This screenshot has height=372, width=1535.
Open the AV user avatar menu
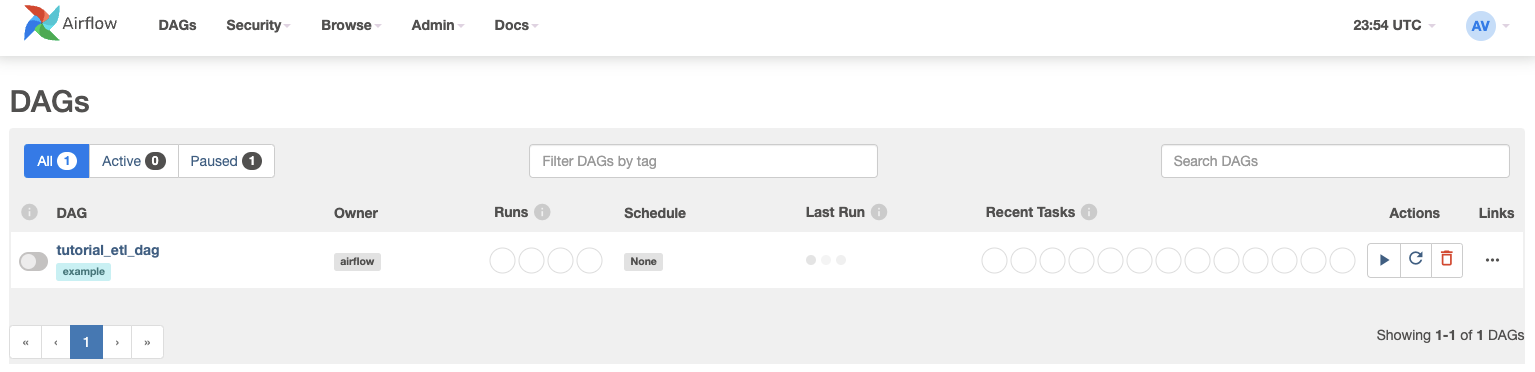[x=1487, y=25]
